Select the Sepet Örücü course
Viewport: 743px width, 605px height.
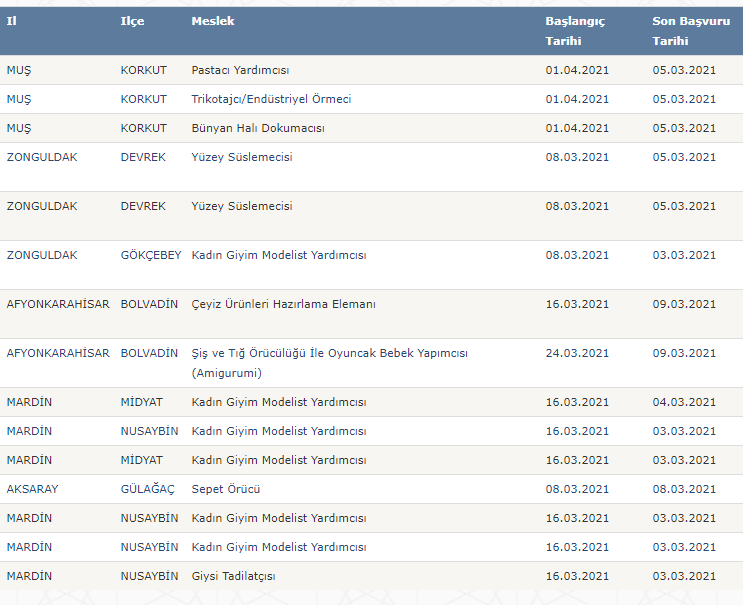click(226, 489)
